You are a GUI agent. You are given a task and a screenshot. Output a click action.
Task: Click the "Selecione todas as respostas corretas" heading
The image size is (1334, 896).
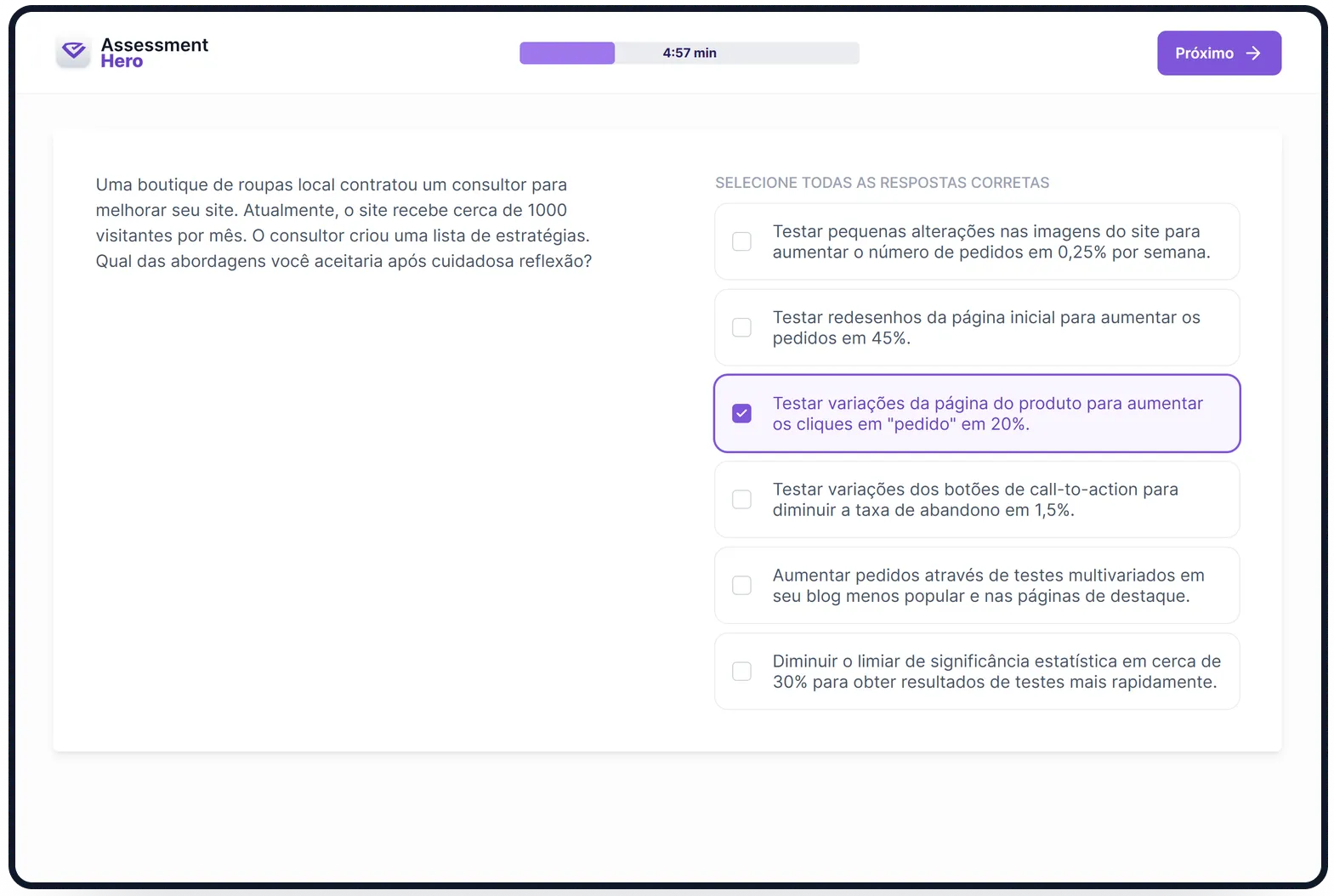tap(882, 183)
